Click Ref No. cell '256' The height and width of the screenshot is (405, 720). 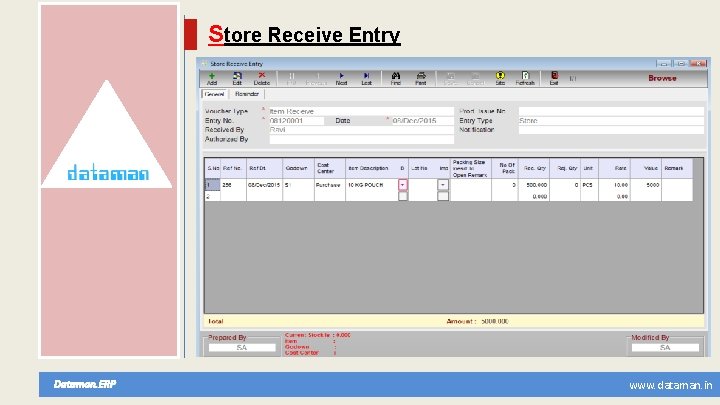(233, 185)
